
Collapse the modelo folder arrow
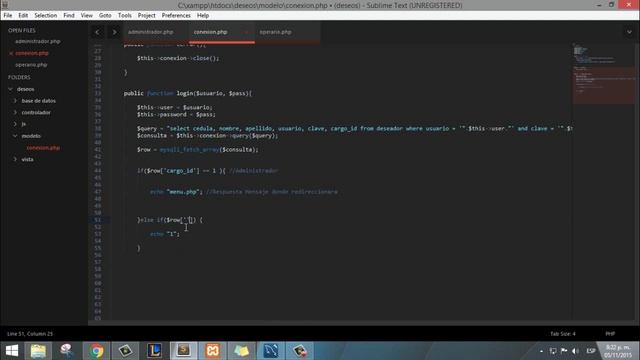[15, 136]
